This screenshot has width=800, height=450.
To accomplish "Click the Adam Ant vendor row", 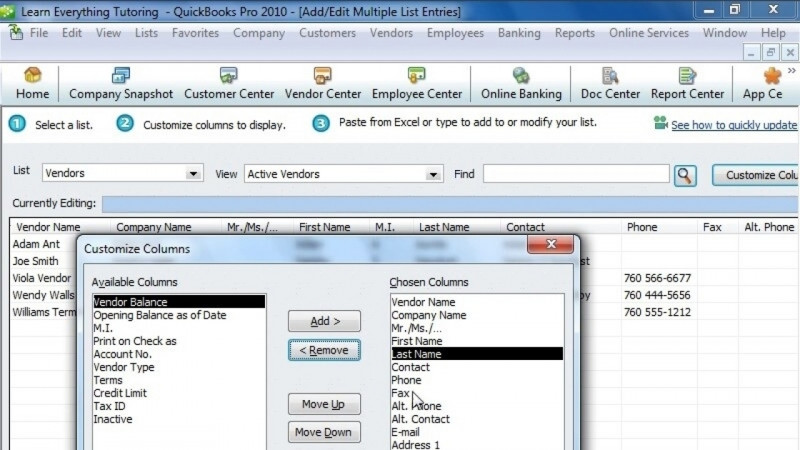I will click(x=36, y=244).
